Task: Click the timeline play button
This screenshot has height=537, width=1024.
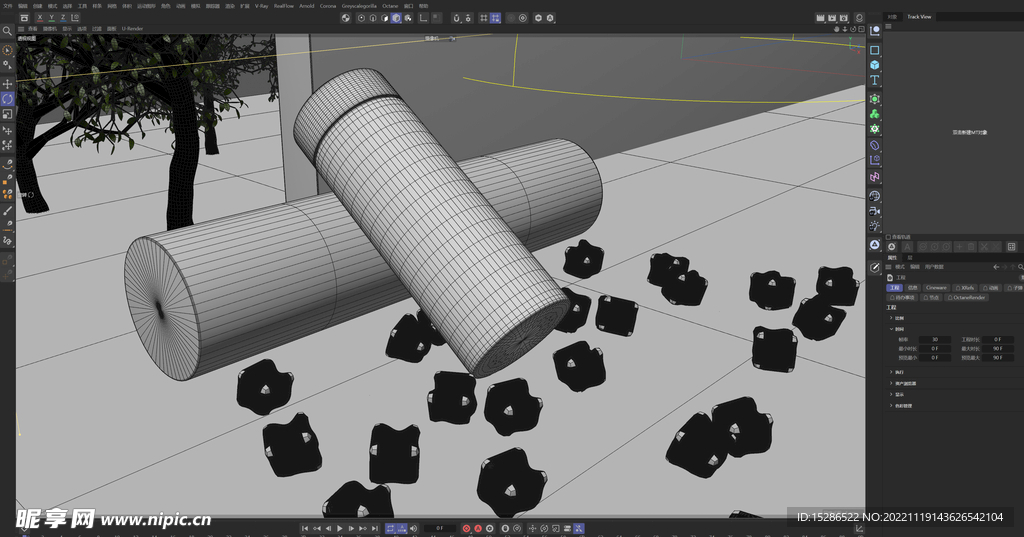Action: pos(340,527)
